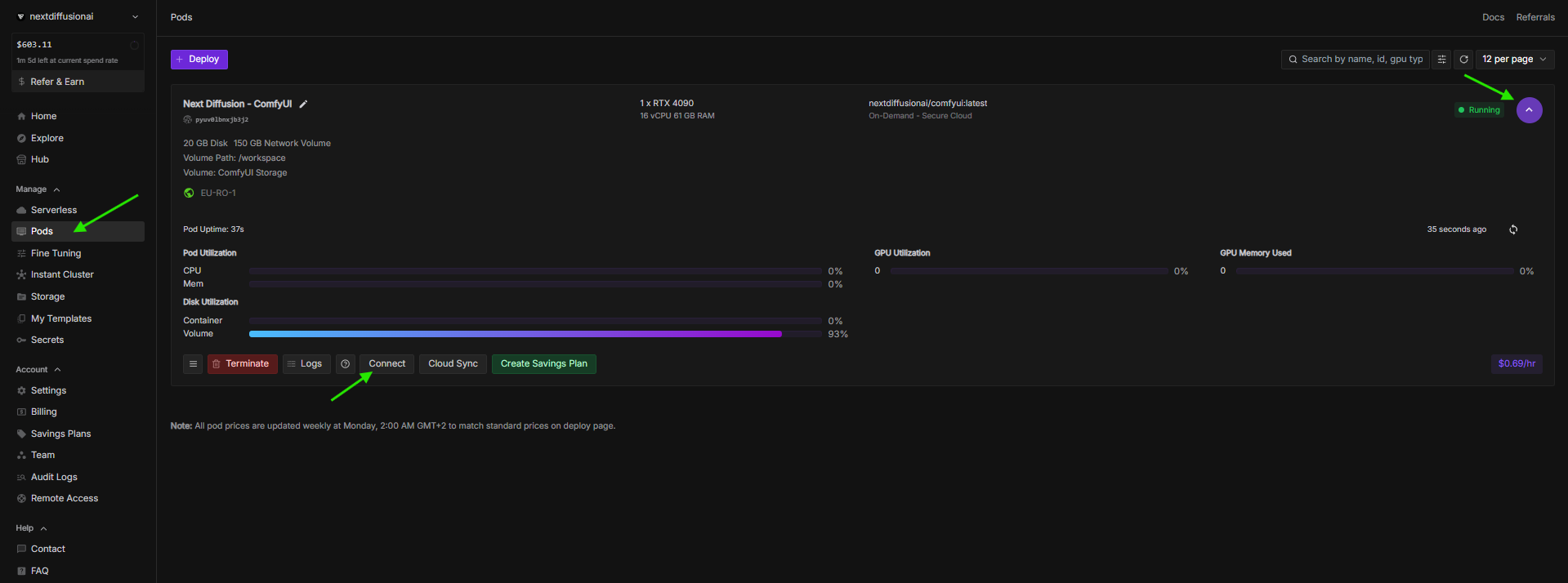Open the FAQ page
Screen dimensions: 1568x583
pos(78,572)
